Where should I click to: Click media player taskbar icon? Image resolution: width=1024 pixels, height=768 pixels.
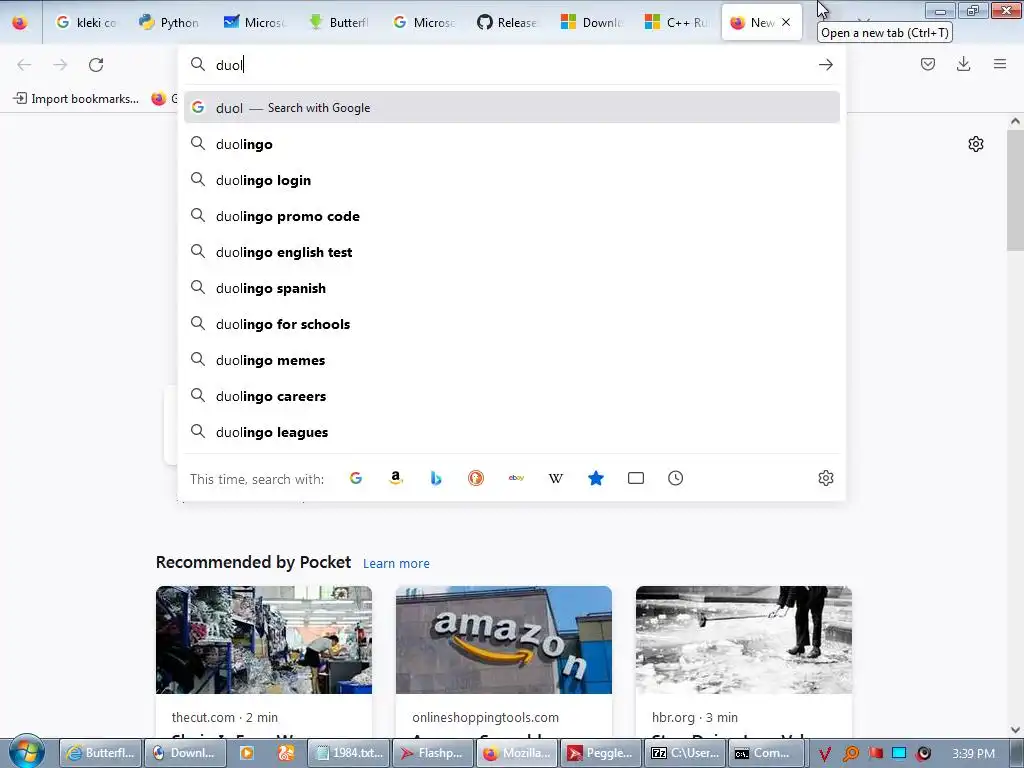pyautogui.click(x=246, y=753)
